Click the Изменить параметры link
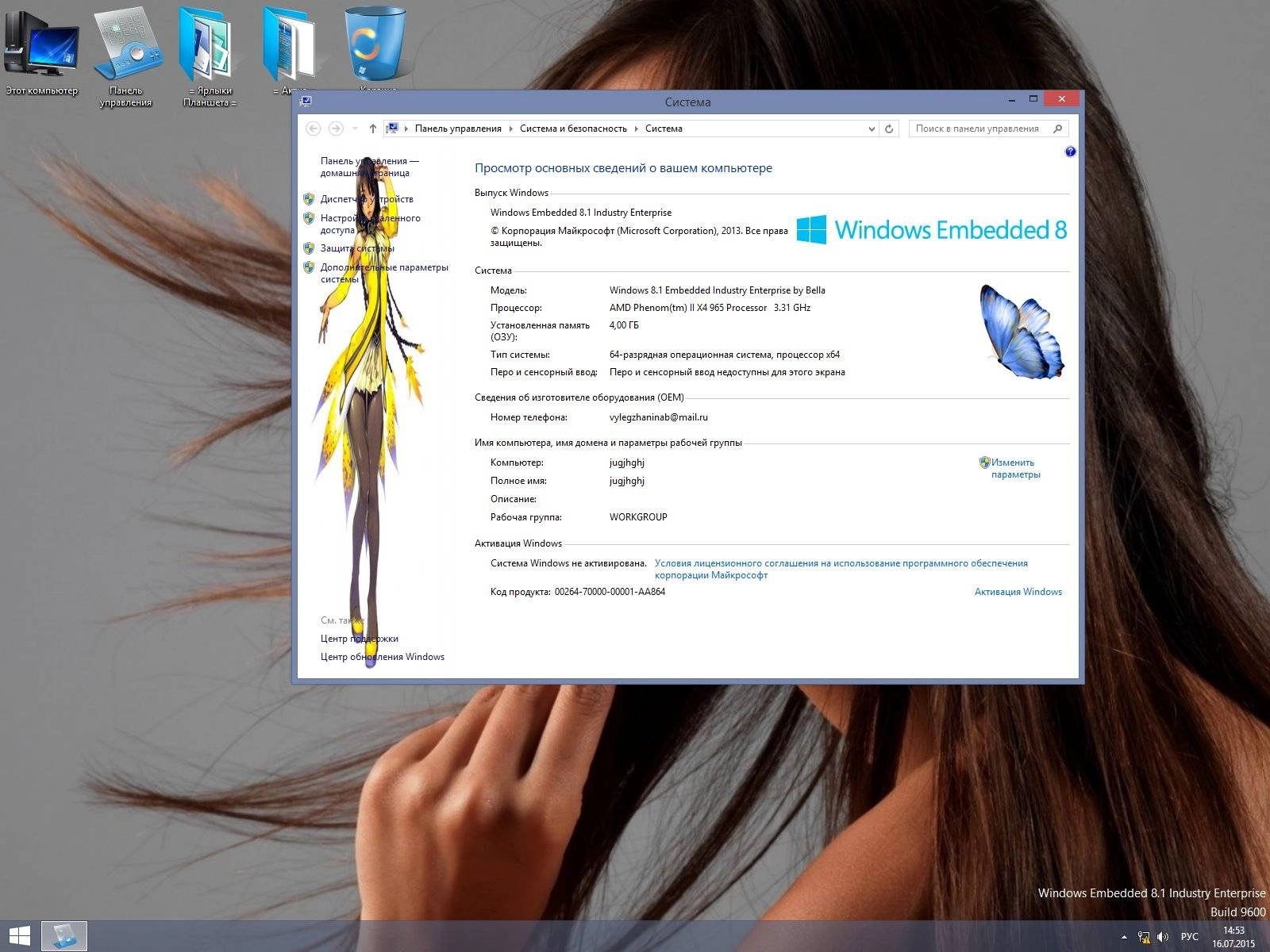Screen dimensions: 1270x952 coord(1015,468)
